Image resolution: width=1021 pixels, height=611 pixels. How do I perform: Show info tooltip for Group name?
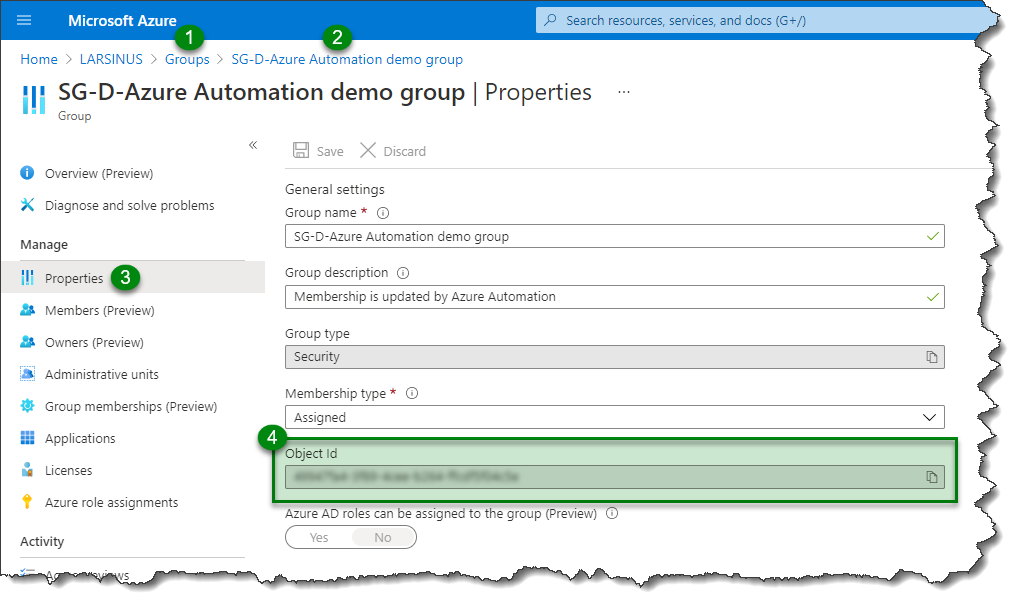[x=383, y=212]
